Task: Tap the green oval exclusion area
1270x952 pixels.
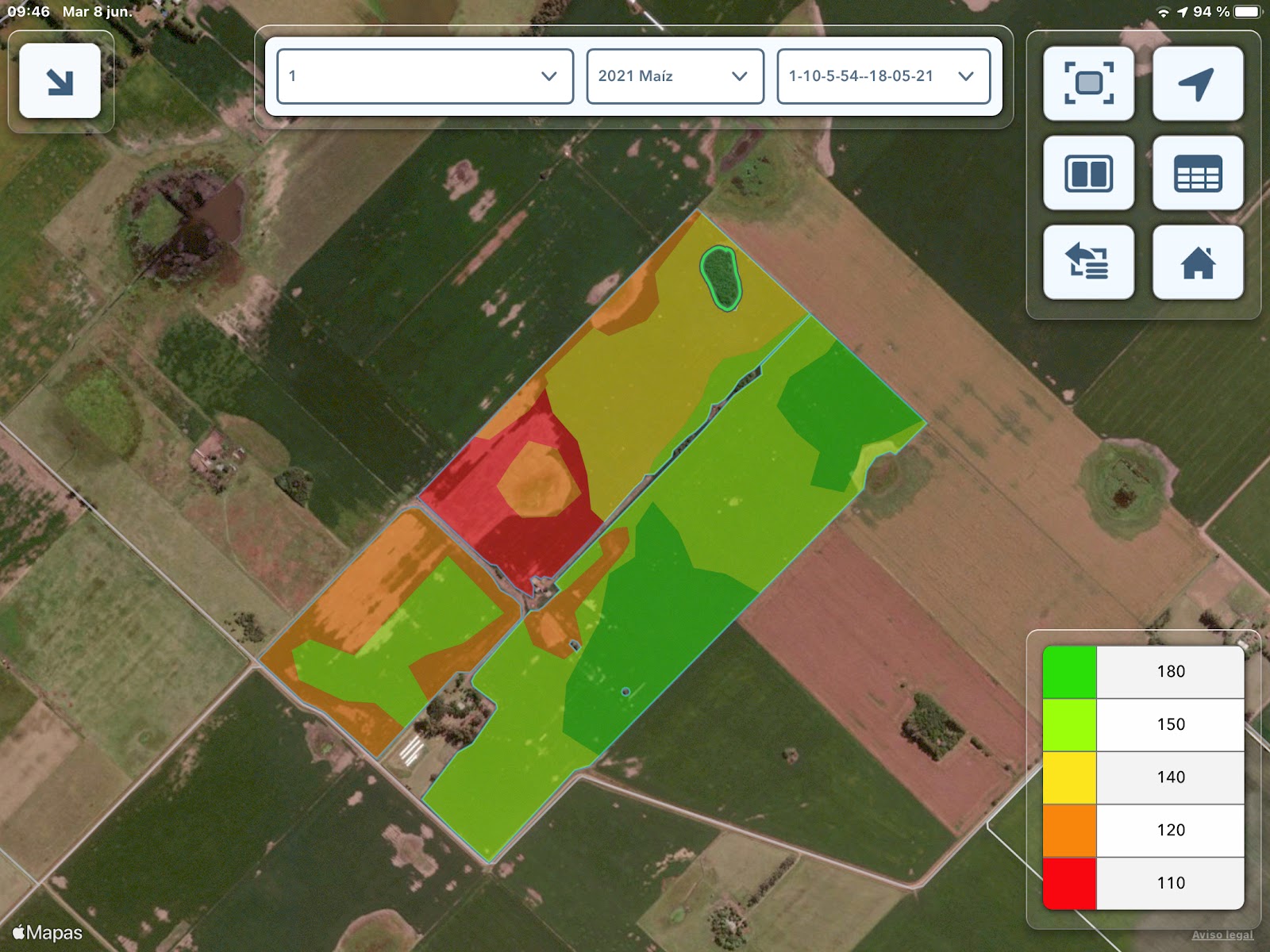Action: [x=721, y=278]
